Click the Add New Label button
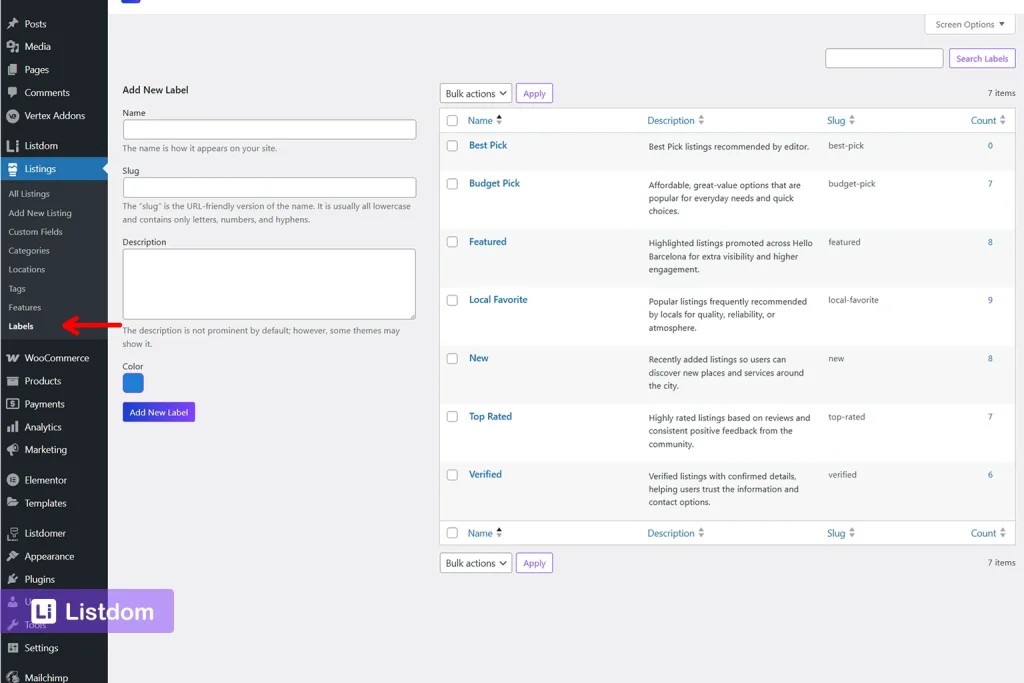The image size is (1024, 683). pyautogui.click(x=158, y=410)
